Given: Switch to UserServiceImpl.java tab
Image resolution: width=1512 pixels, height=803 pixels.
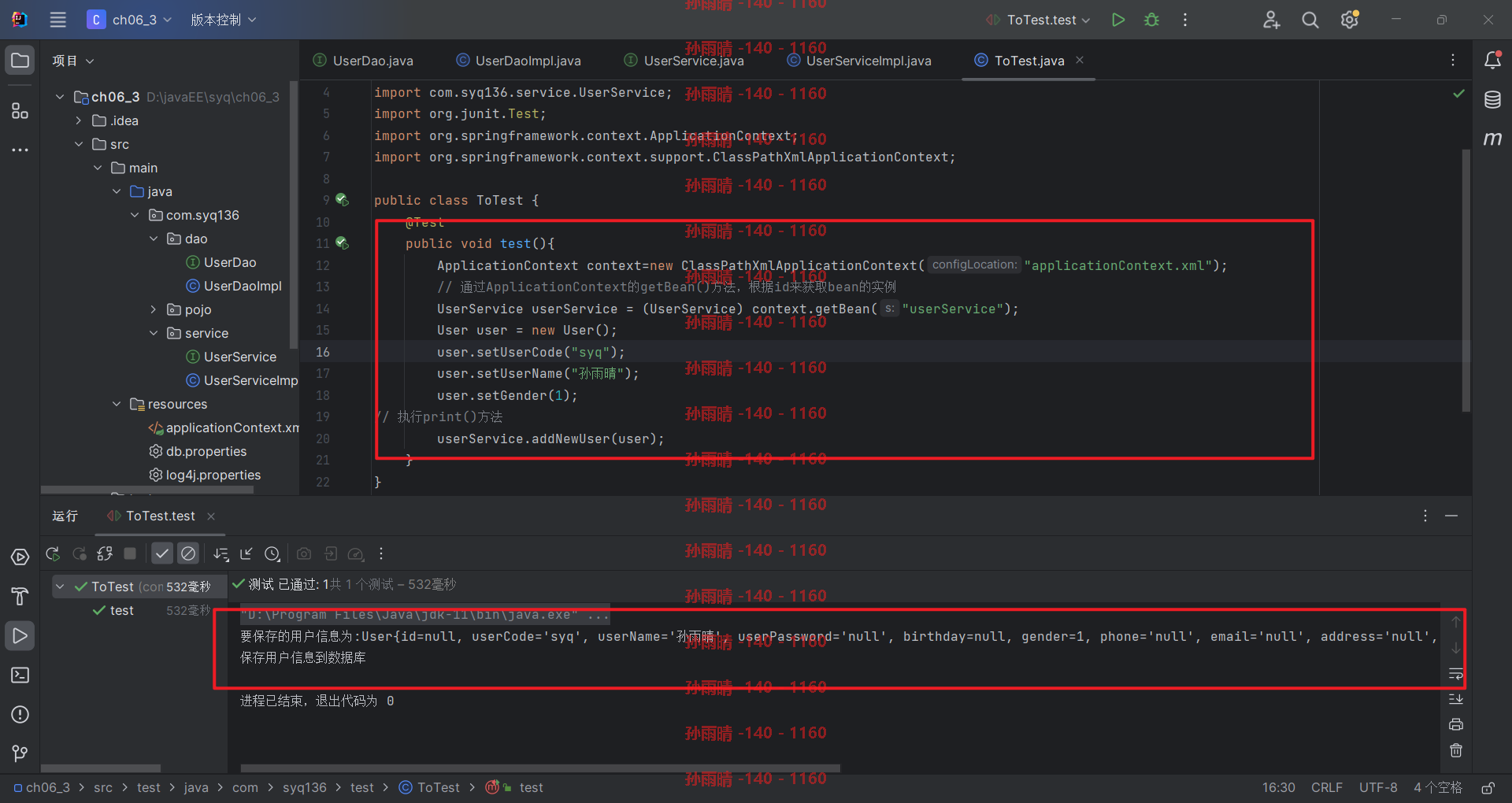Looking at the screenshot, I should (858, 61).
